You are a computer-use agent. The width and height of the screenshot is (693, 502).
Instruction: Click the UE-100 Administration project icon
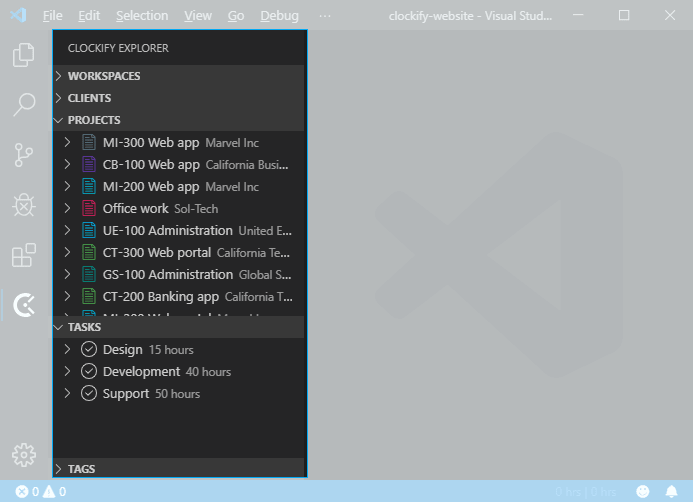tap(89, 231)
